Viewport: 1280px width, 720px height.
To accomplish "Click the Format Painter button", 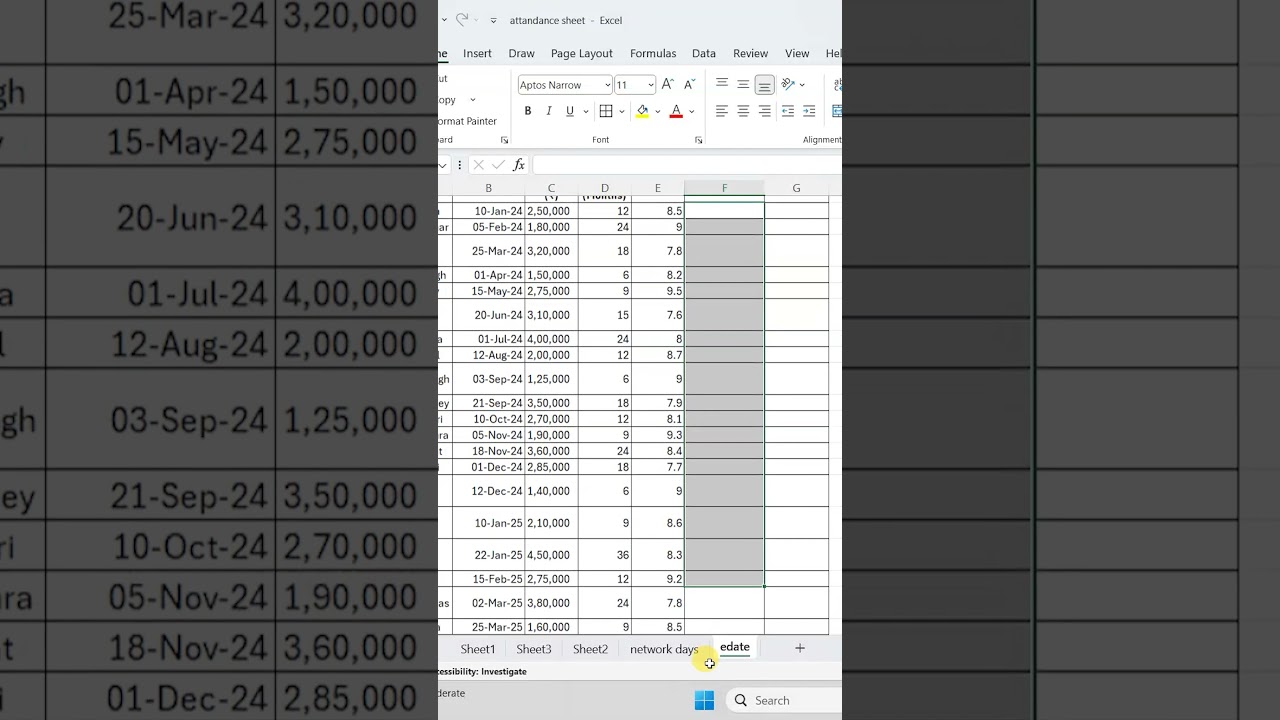I will click(x=467, y=121).
